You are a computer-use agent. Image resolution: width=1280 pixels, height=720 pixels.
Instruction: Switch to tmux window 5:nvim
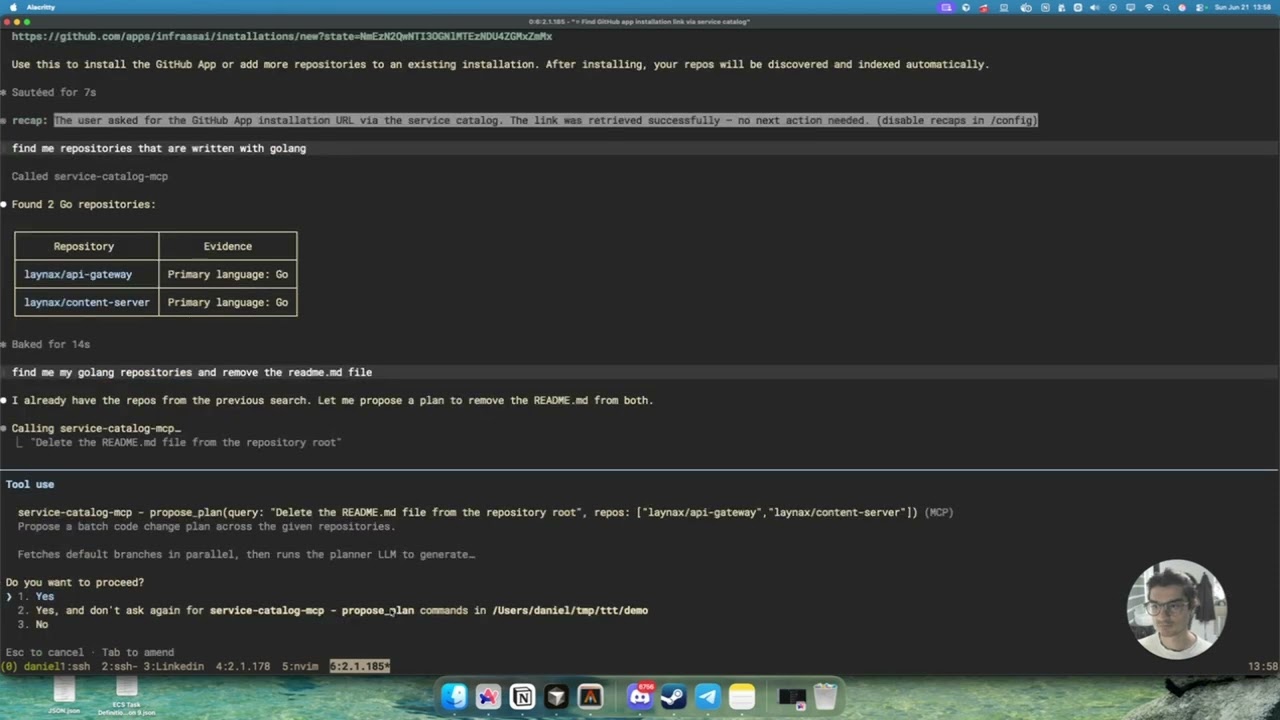pos(300,666)
